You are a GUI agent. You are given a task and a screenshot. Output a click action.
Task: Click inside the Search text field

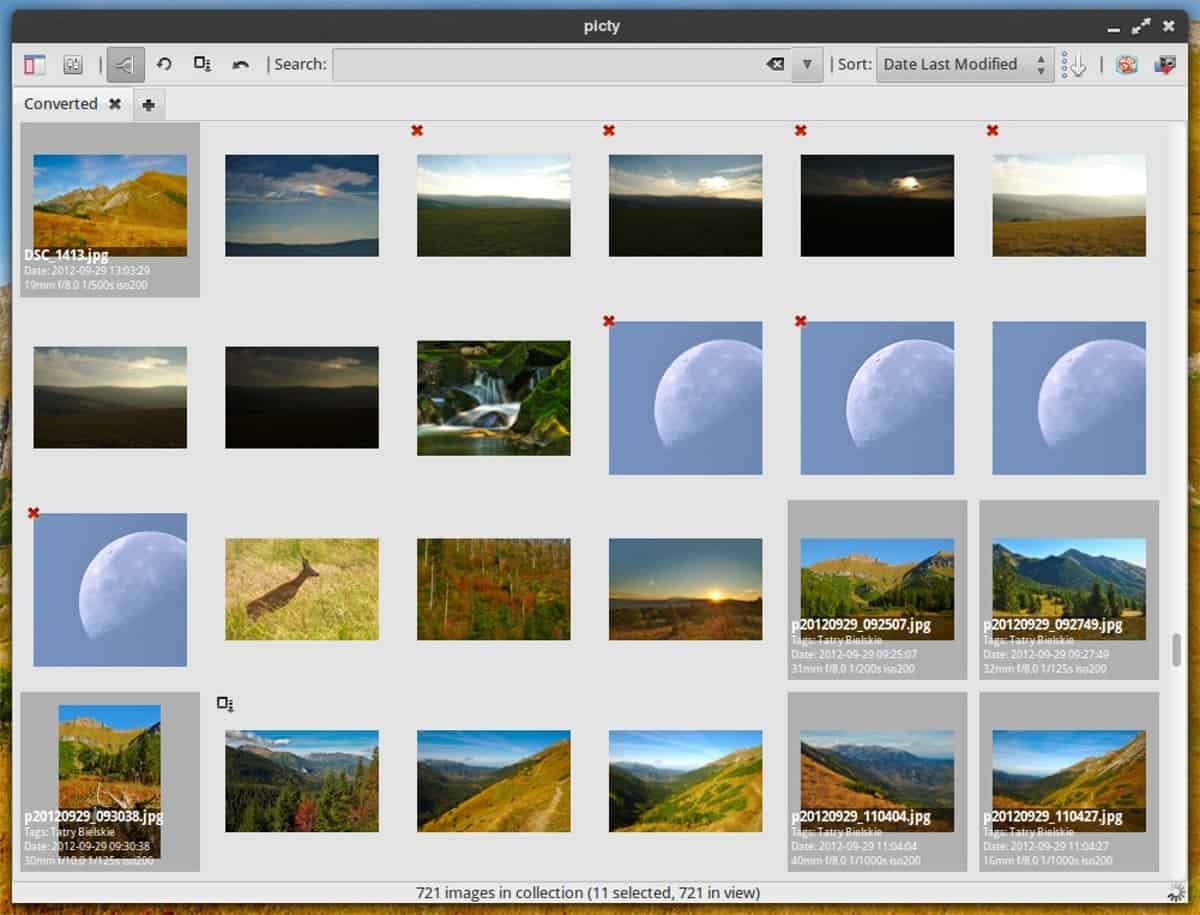(548, 65)
